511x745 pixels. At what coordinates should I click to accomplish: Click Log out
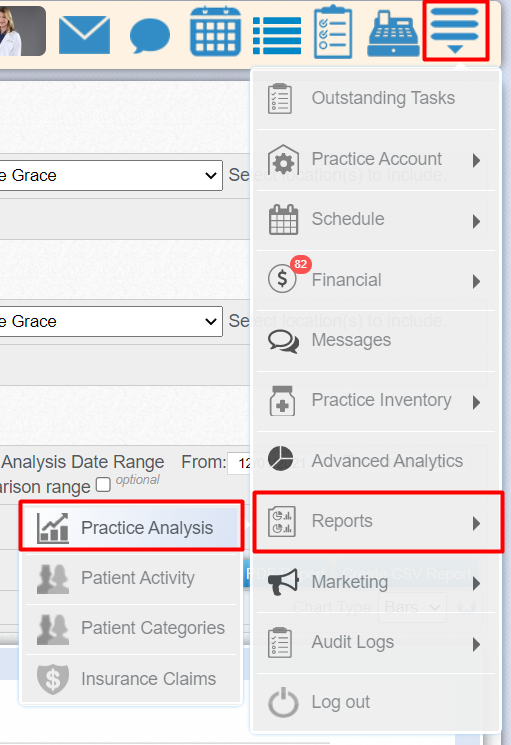click(376, 702)
